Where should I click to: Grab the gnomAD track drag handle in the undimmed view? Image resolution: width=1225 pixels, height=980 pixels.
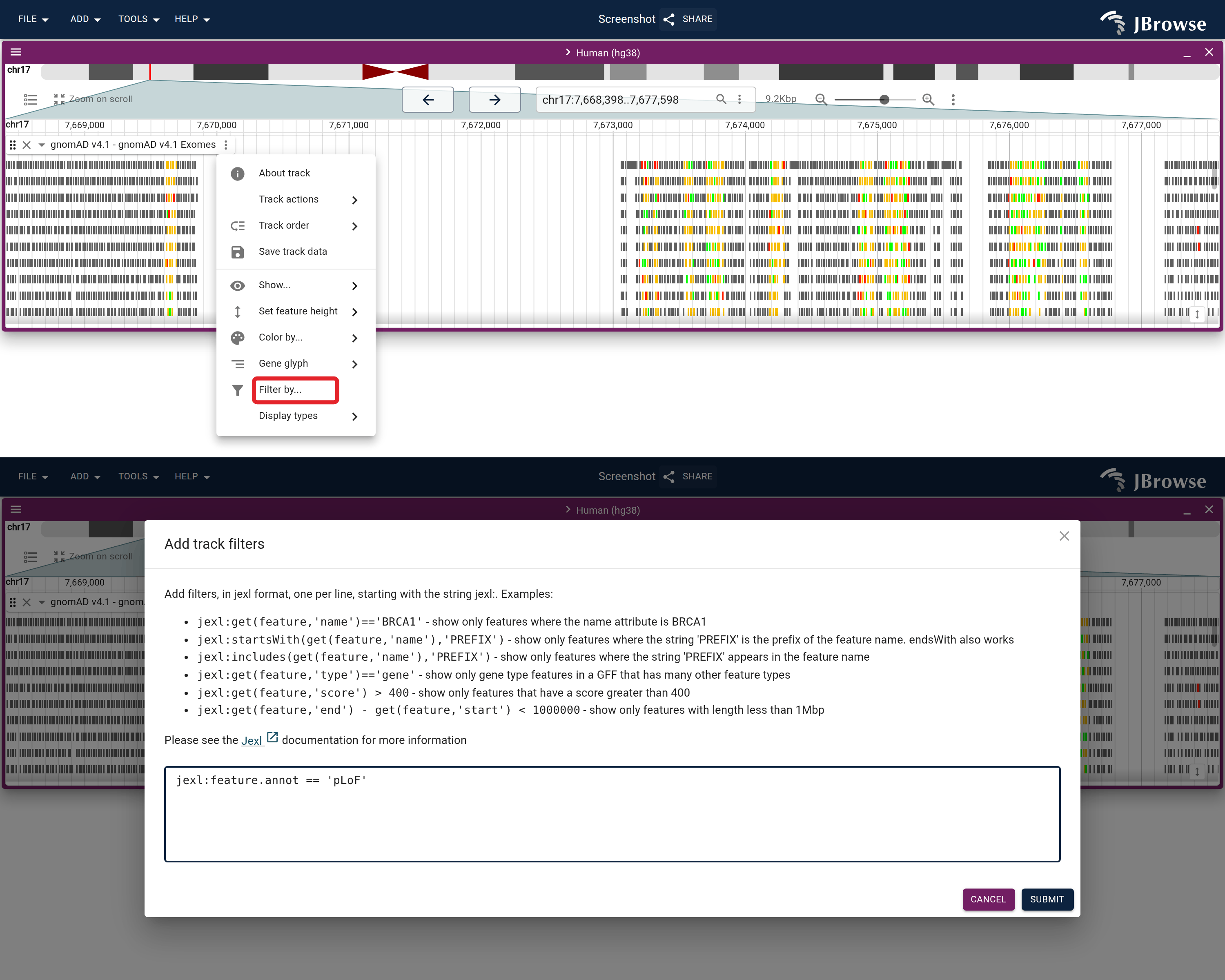click(13, 145)
